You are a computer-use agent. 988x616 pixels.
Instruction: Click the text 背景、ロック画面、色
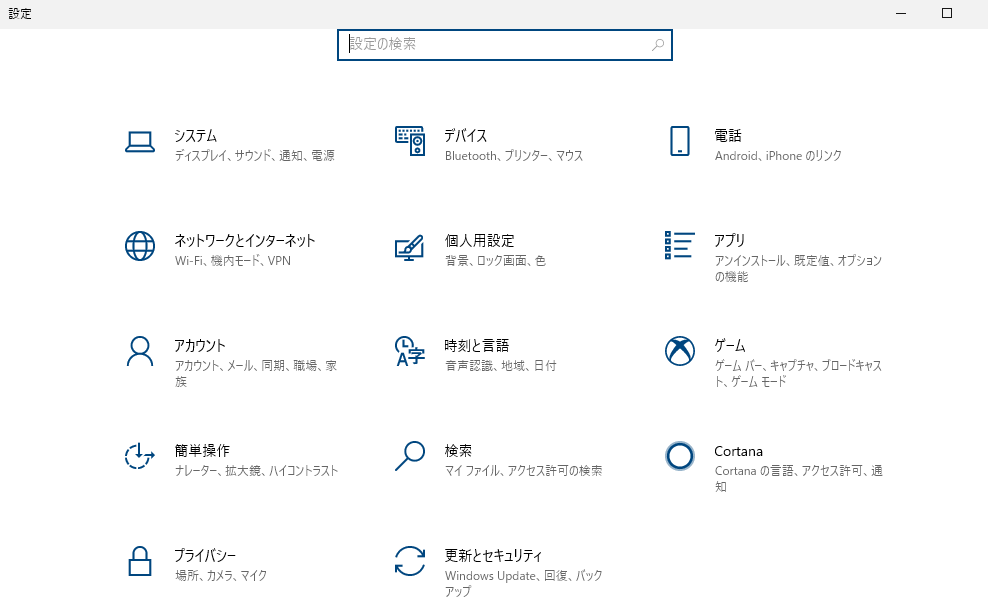[495, 260]
